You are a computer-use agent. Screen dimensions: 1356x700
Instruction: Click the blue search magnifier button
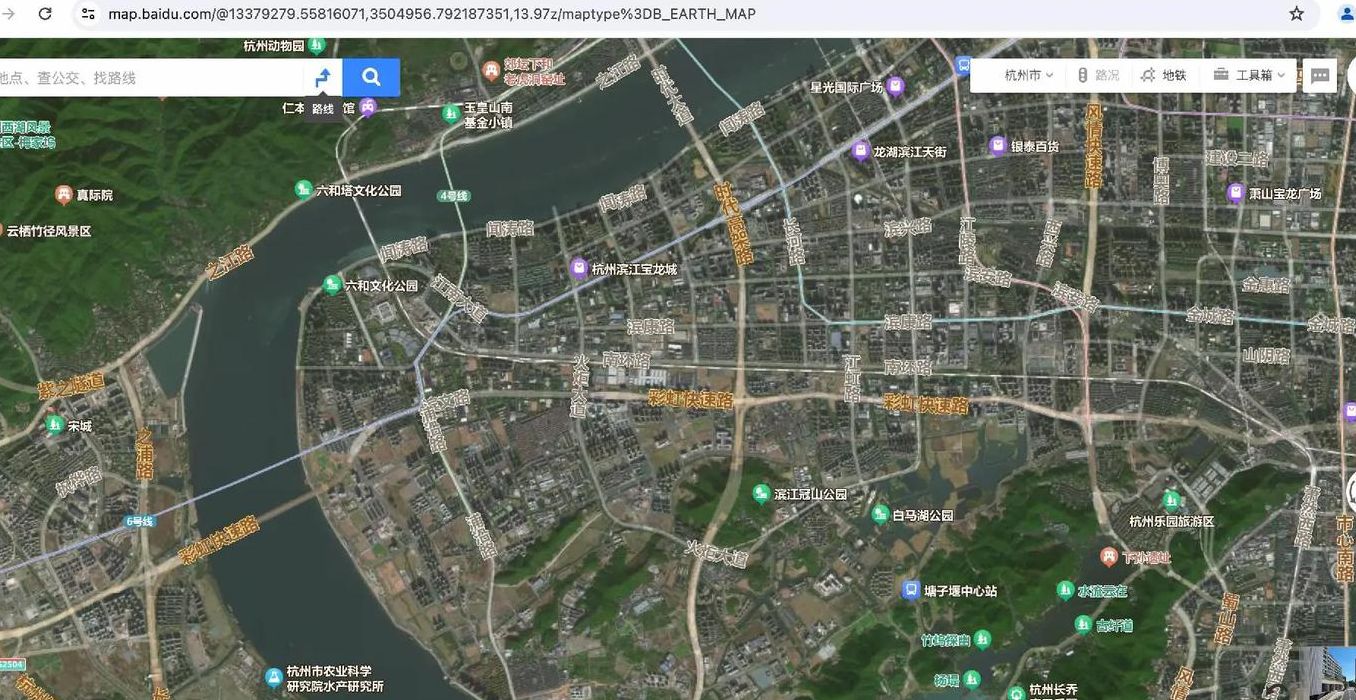pos(371,77)
